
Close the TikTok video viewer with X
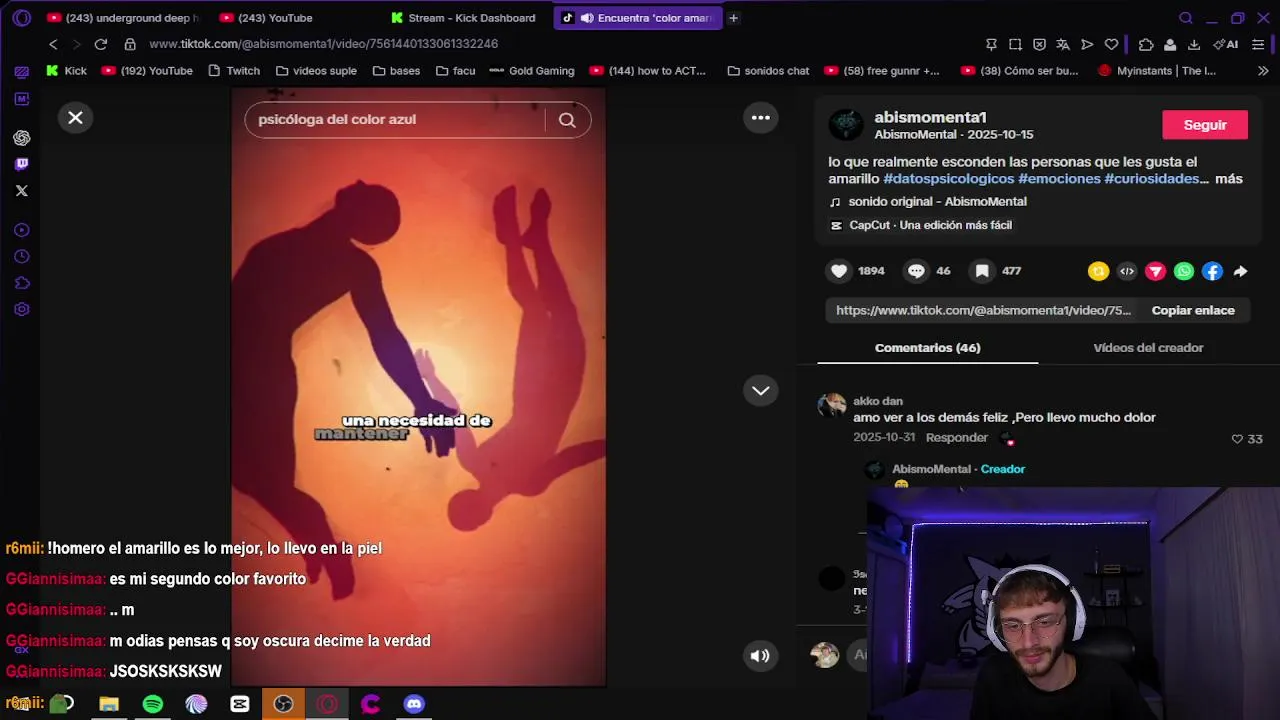(x=75, y=118)
